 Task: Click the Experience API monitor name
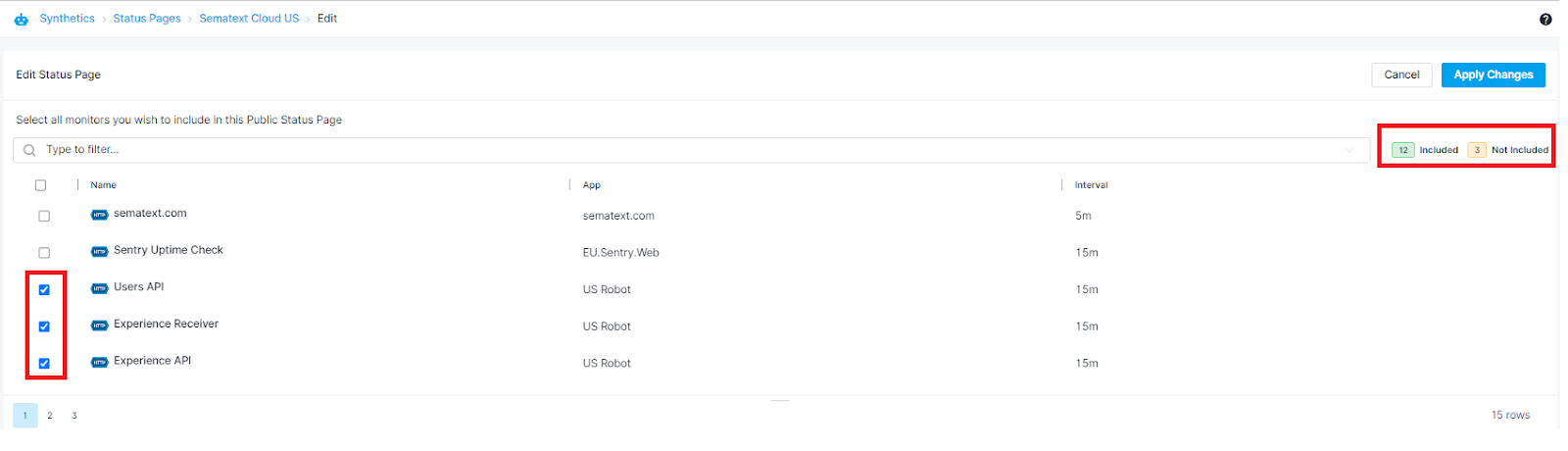[152, 361]
